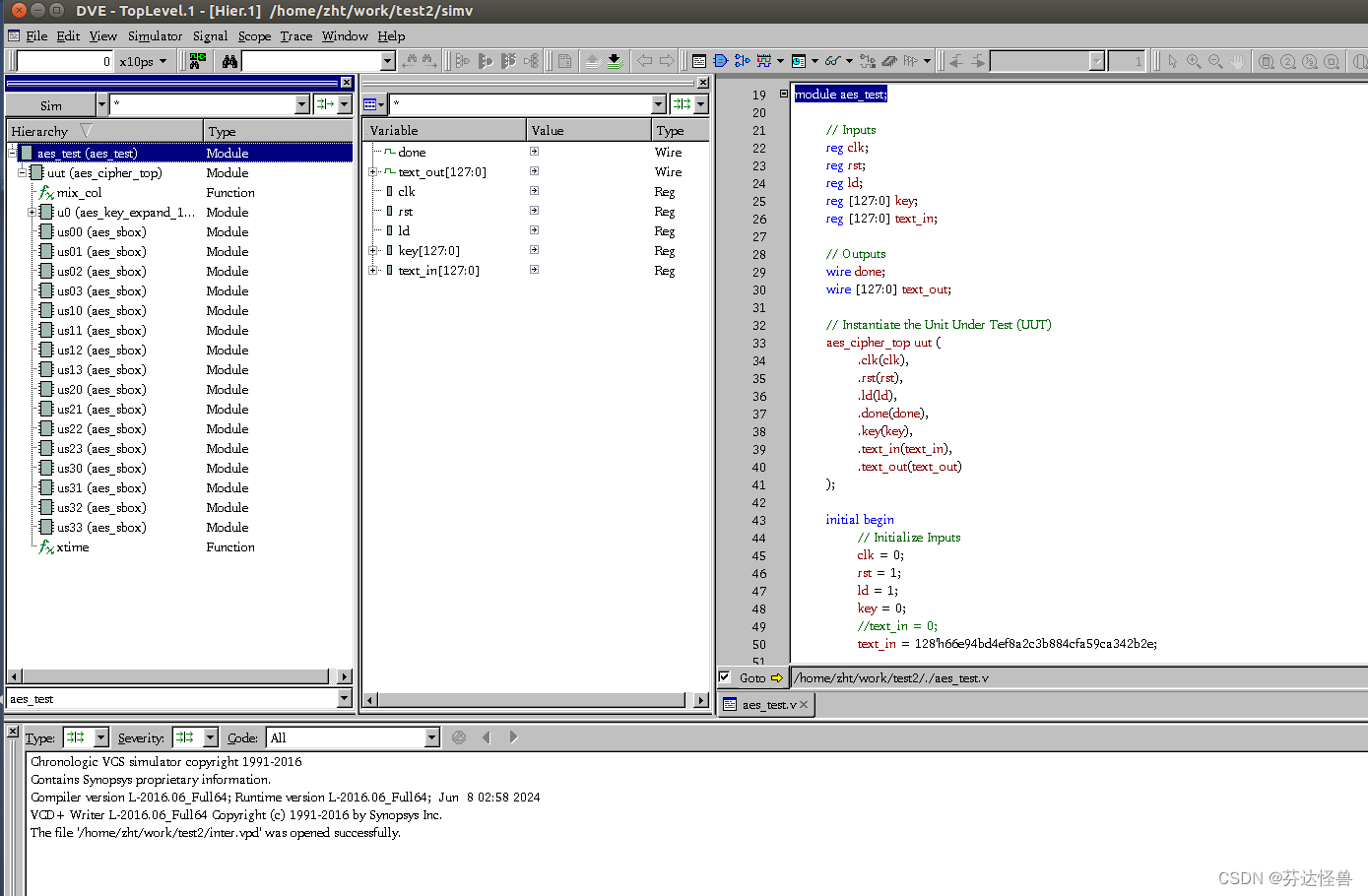Image resolution: width=1368 pixels, height=896 pixels.
Task: Open the Simulator menu
Action: tap(155, 36)
